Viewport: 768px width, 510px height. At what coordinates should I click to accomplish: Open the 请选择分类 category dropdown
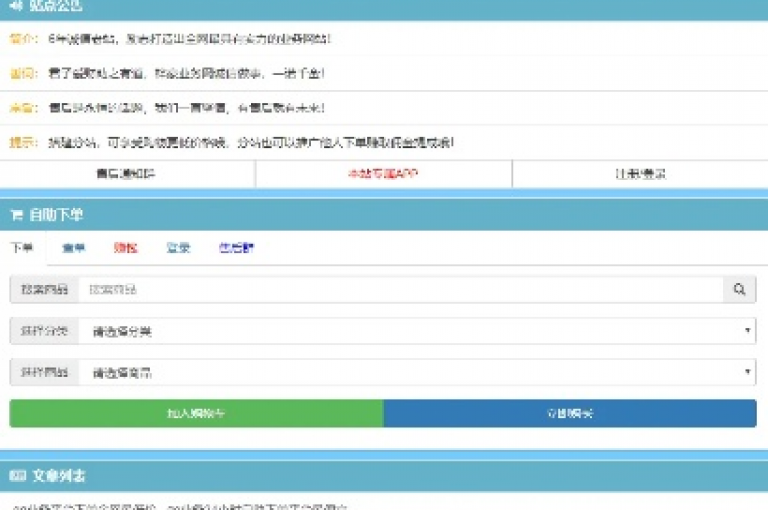pos(417,331)
